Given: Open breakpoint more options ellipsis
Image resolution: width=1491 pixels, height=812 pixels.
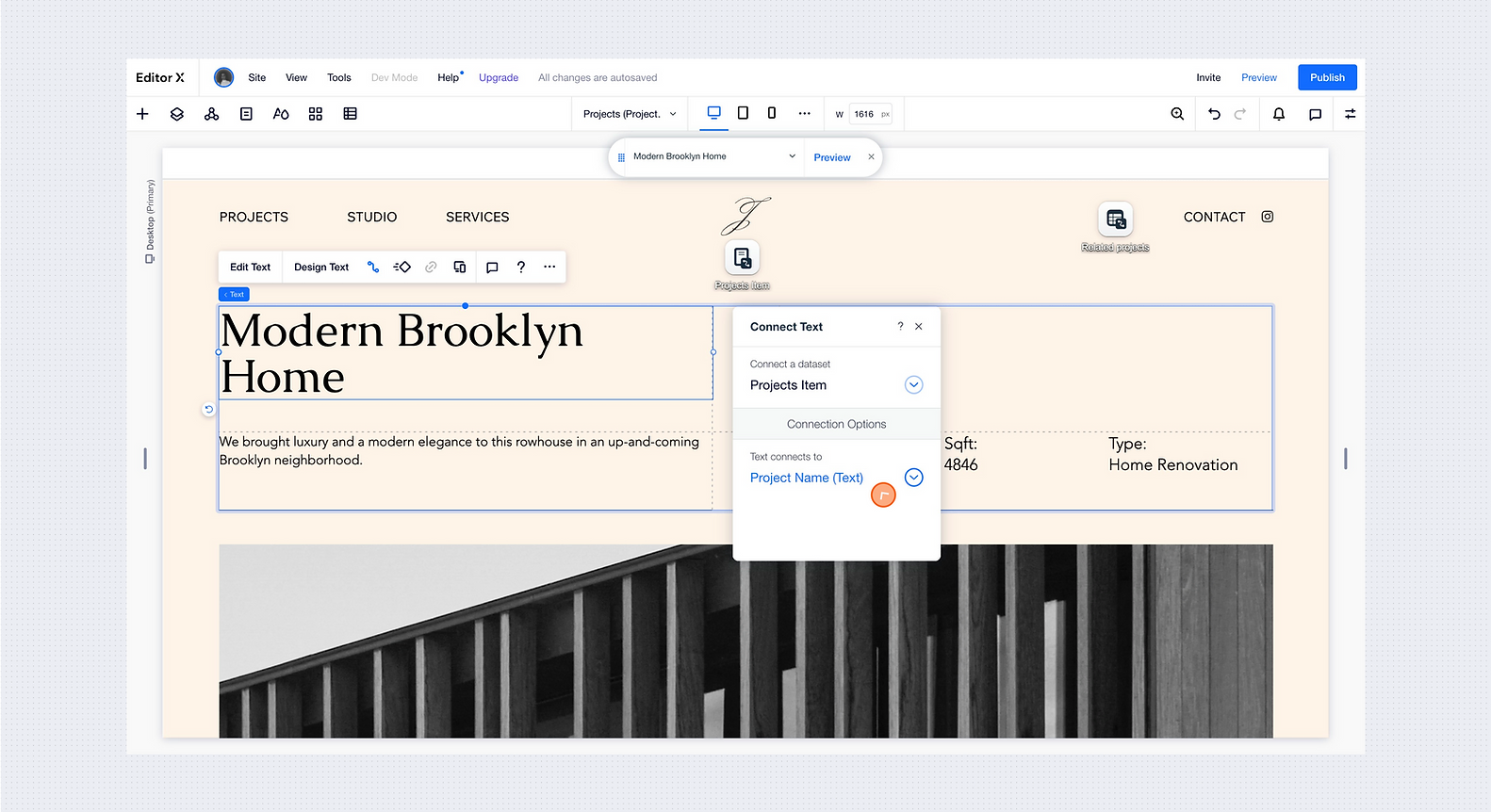Looking at the screenshot, I should click(x=804, y=113).
